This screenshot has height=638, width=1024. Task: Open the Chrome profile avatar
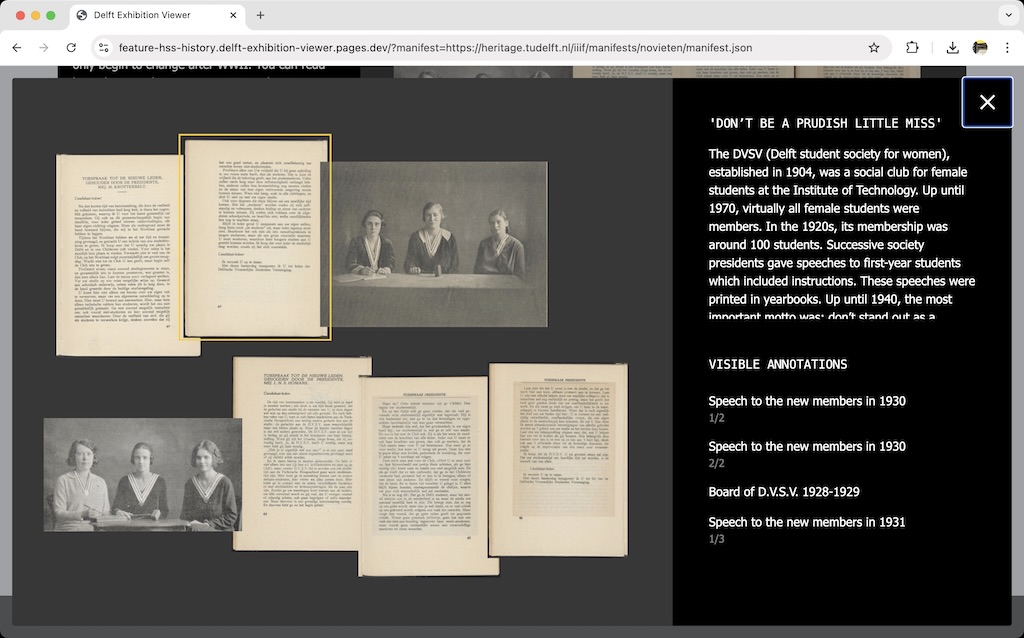click(980, 48)
